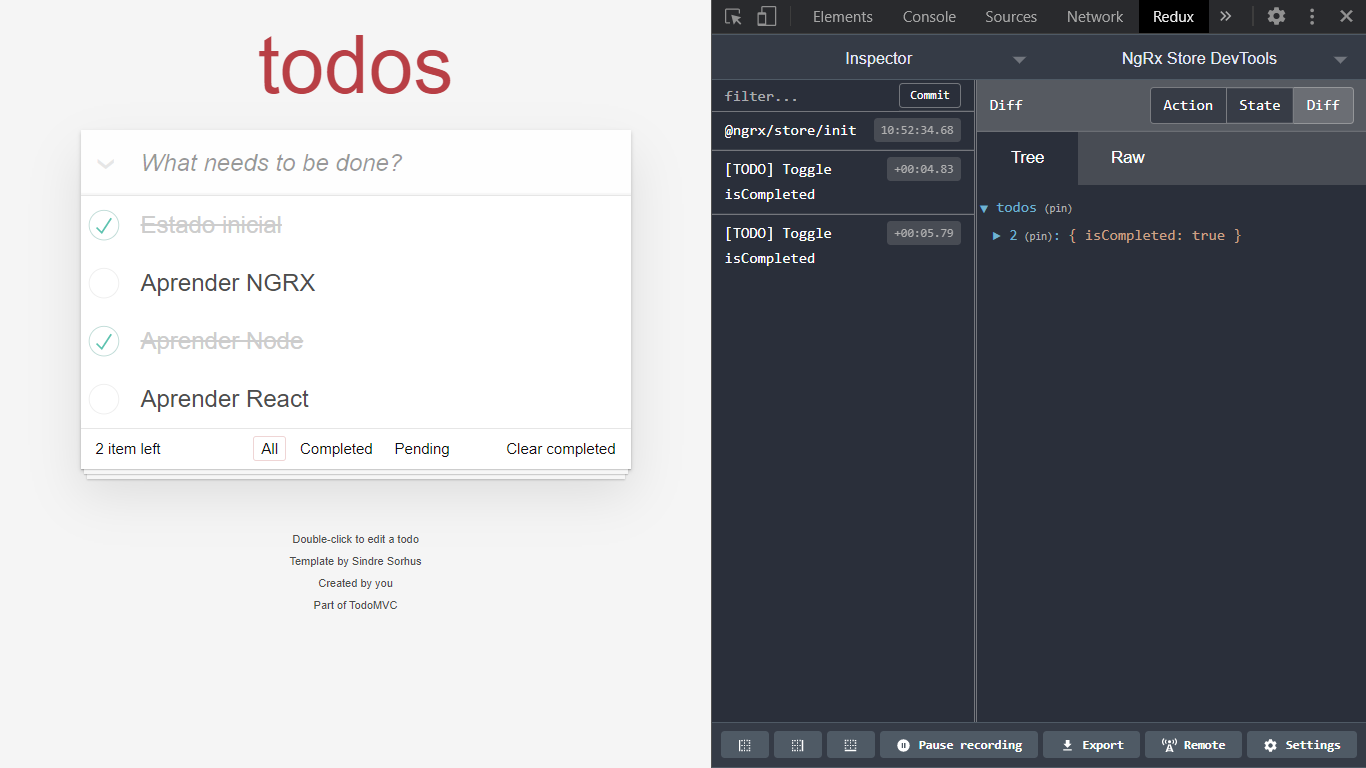Mark Aprender NGRX as completed
Image resolution: width=1366 pixels, height=768 pixels.
click(104, 283)
